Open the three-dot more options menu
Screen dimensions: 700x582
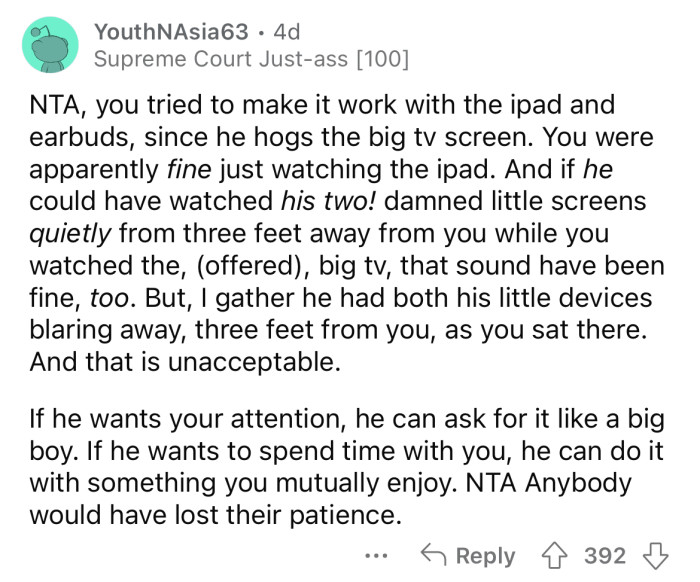(376, 557)
